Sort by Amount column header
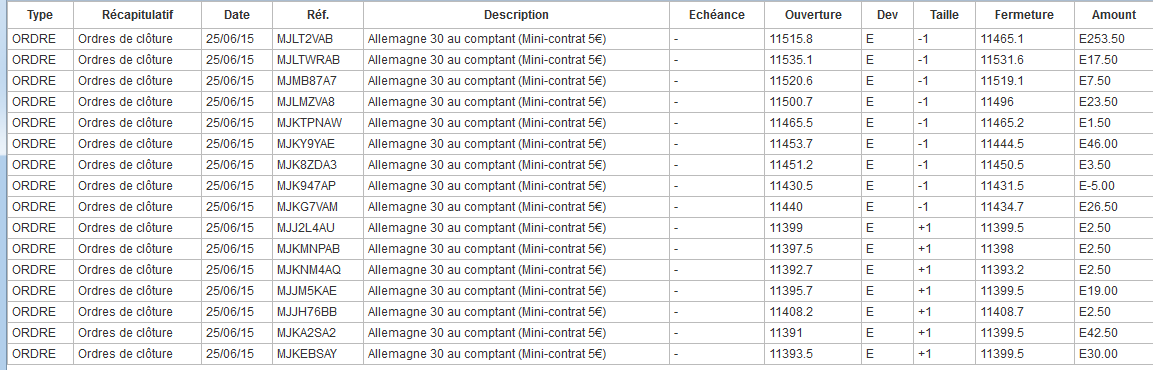This screenshot has height=370, width=1153. tap(1113, 15)
